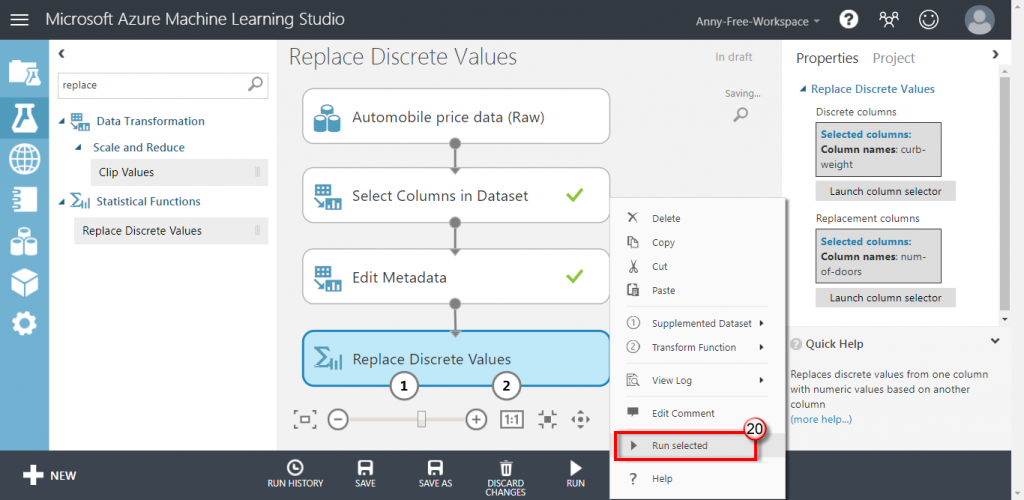The width and height of the screenshot is (1024, 500).
Task: Collapse the Statistical Functions category
Action: point(63,201)
